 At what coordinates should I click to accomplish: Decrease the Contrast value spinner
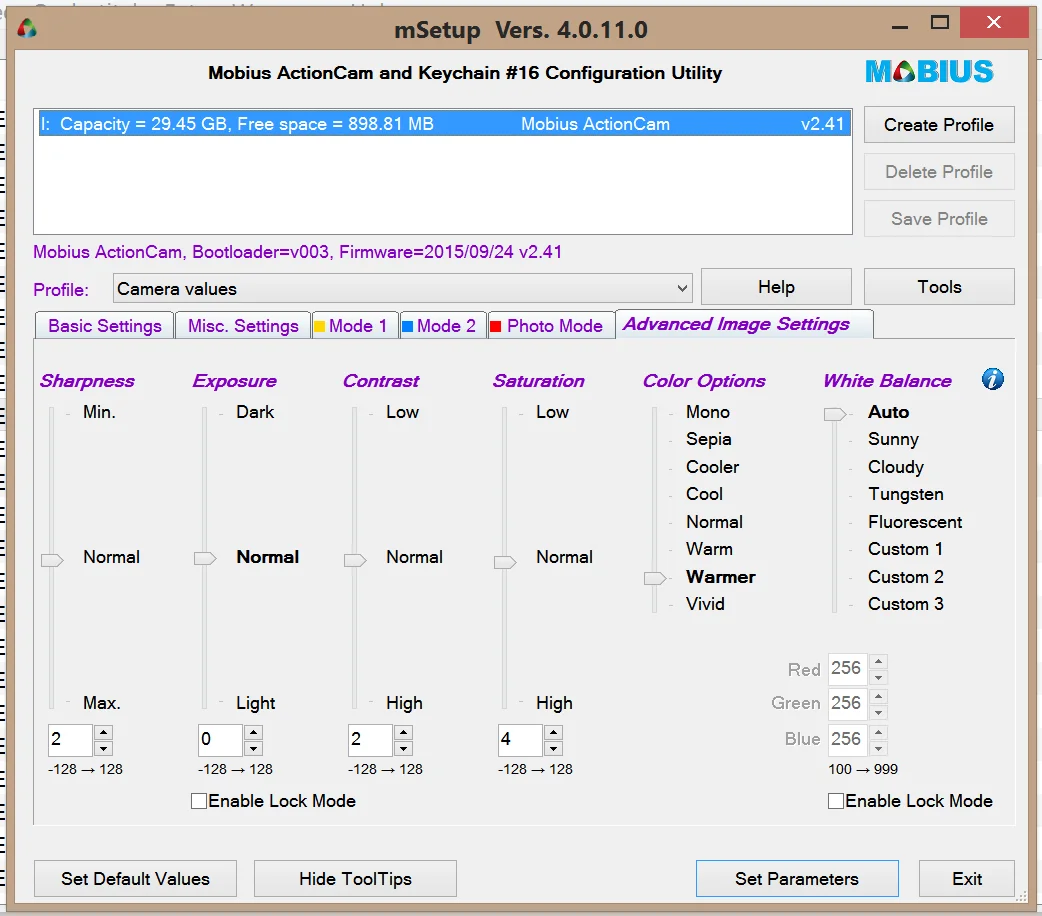(x=403, y=748)
